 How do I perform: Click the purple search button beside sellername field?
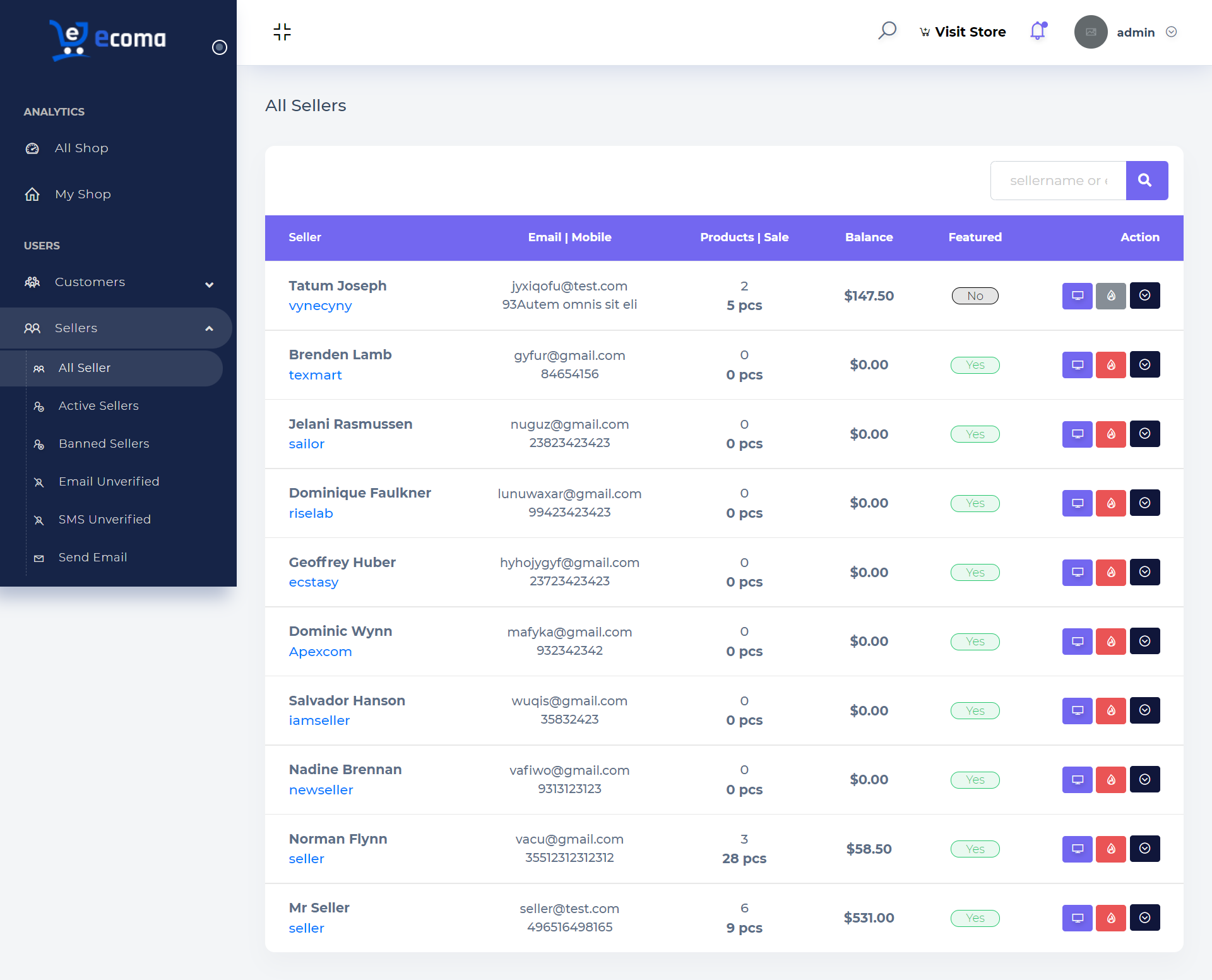coord(1146,181)
